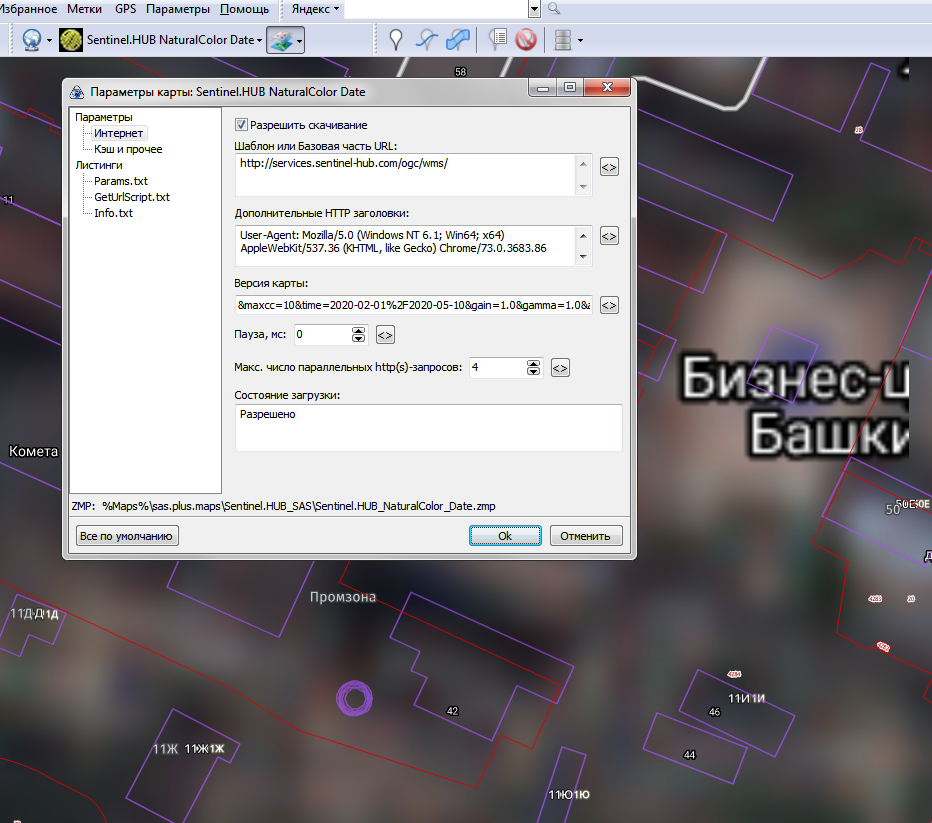Click the tile source globe icon
Viewport: 932px width, 823px height.
click(x=32, y=40)
